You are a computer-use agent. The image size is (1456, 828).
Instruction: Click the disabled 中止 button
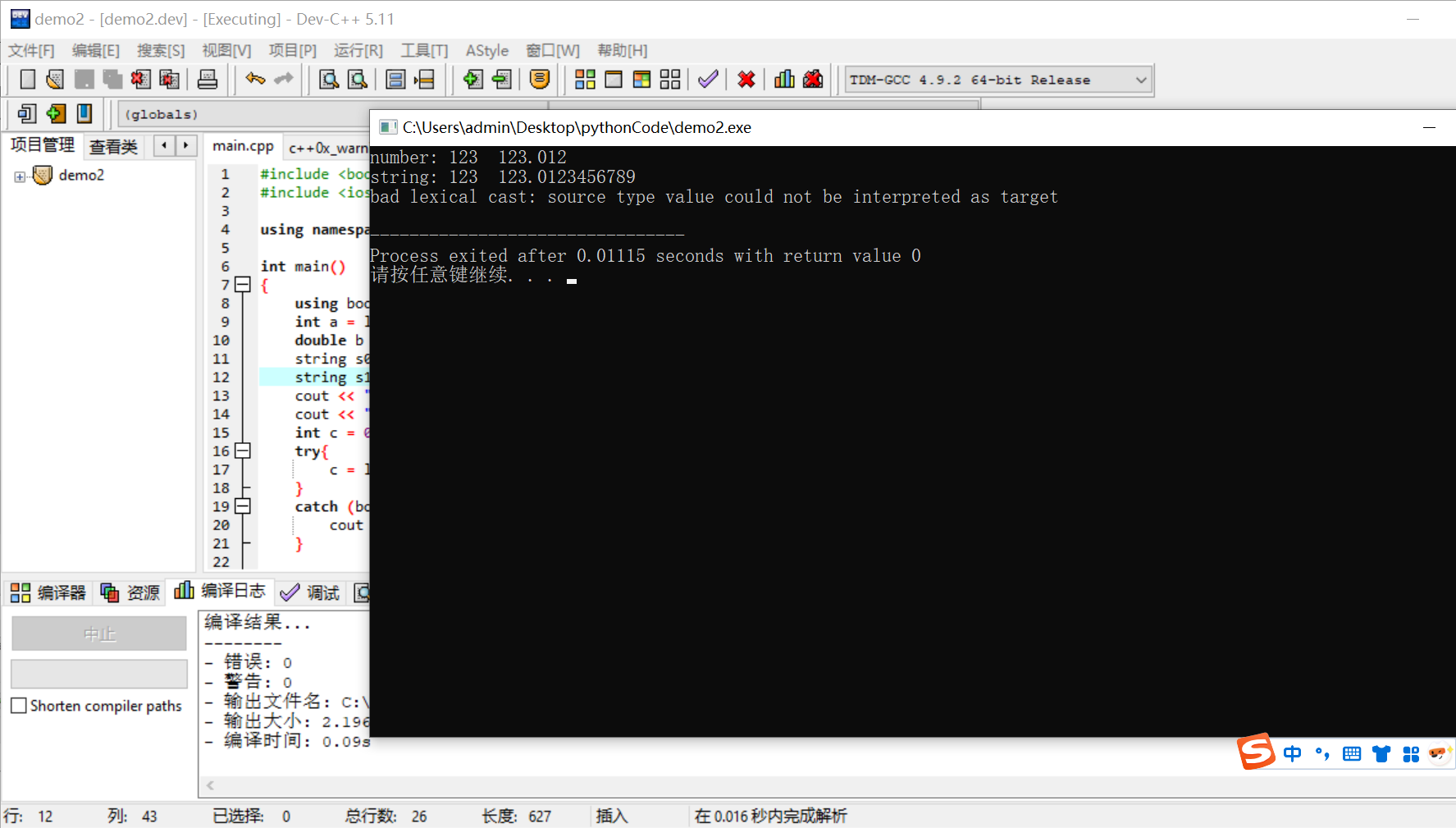click(x=98, y=633)
